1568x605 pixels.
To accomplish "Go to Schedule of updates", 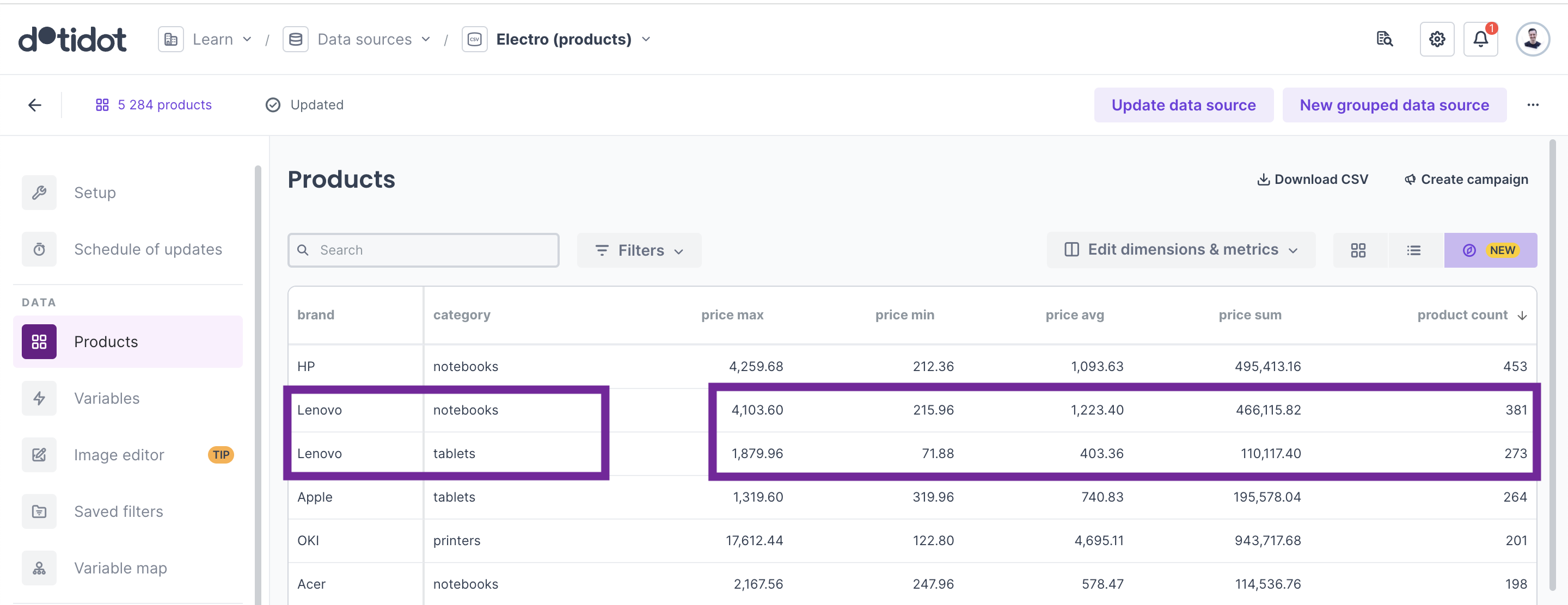I will click(x=148, y=249).
